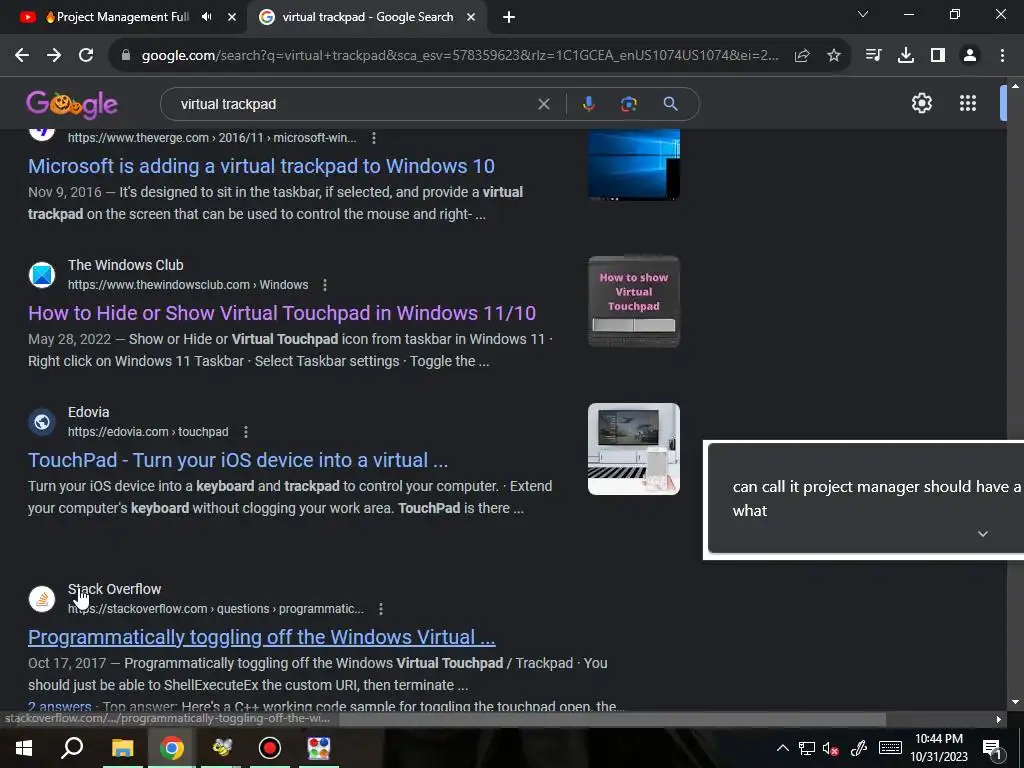Open the colorful app icon in taskbar
Viewport: 1024px width, 768px height.
[319, 748]
